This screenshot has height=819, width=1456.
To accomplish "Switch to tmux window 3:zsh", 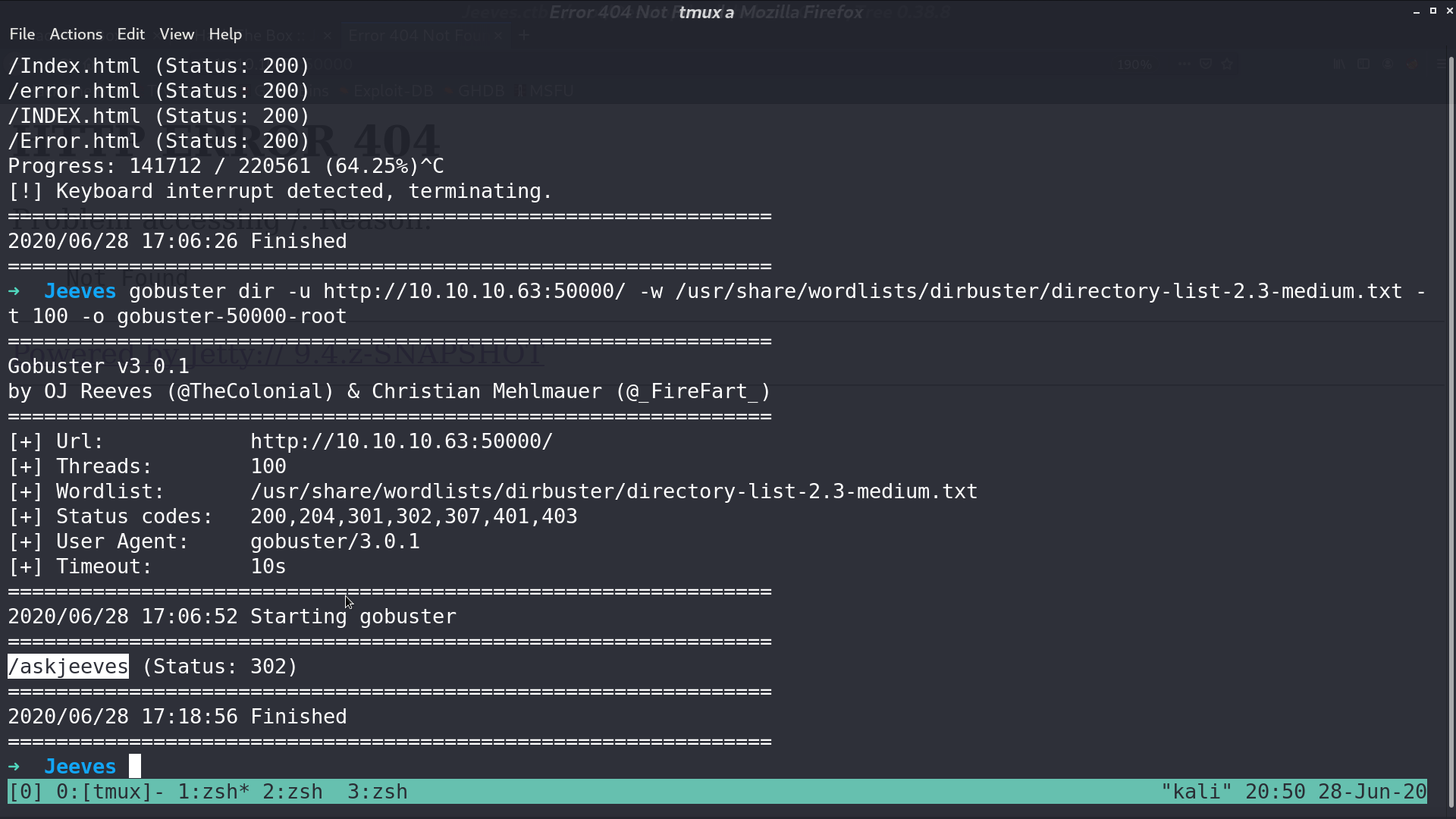I will [x=378, y=792].
